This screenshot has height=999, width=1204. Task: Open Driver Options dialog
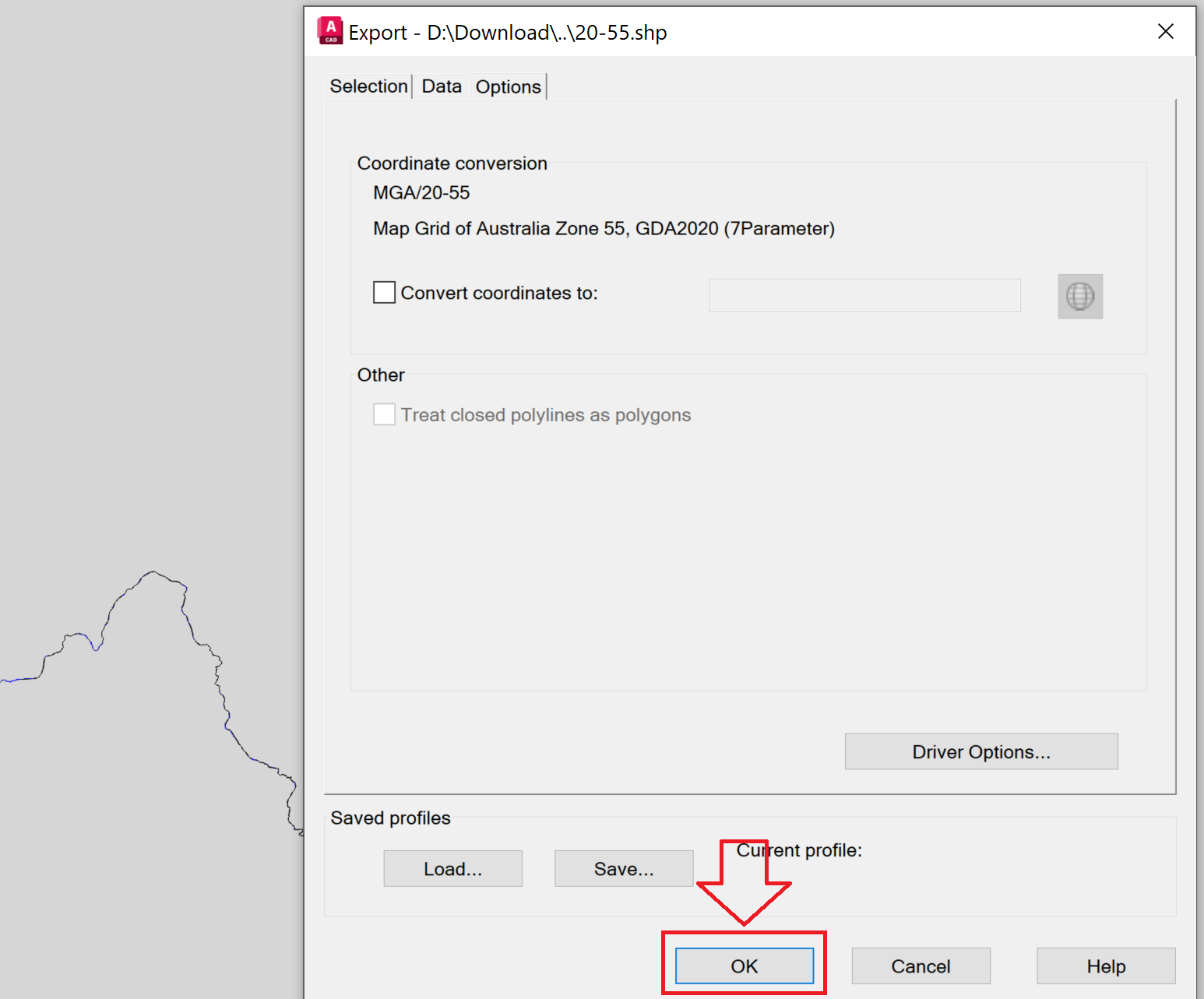(x=981, y=751)
